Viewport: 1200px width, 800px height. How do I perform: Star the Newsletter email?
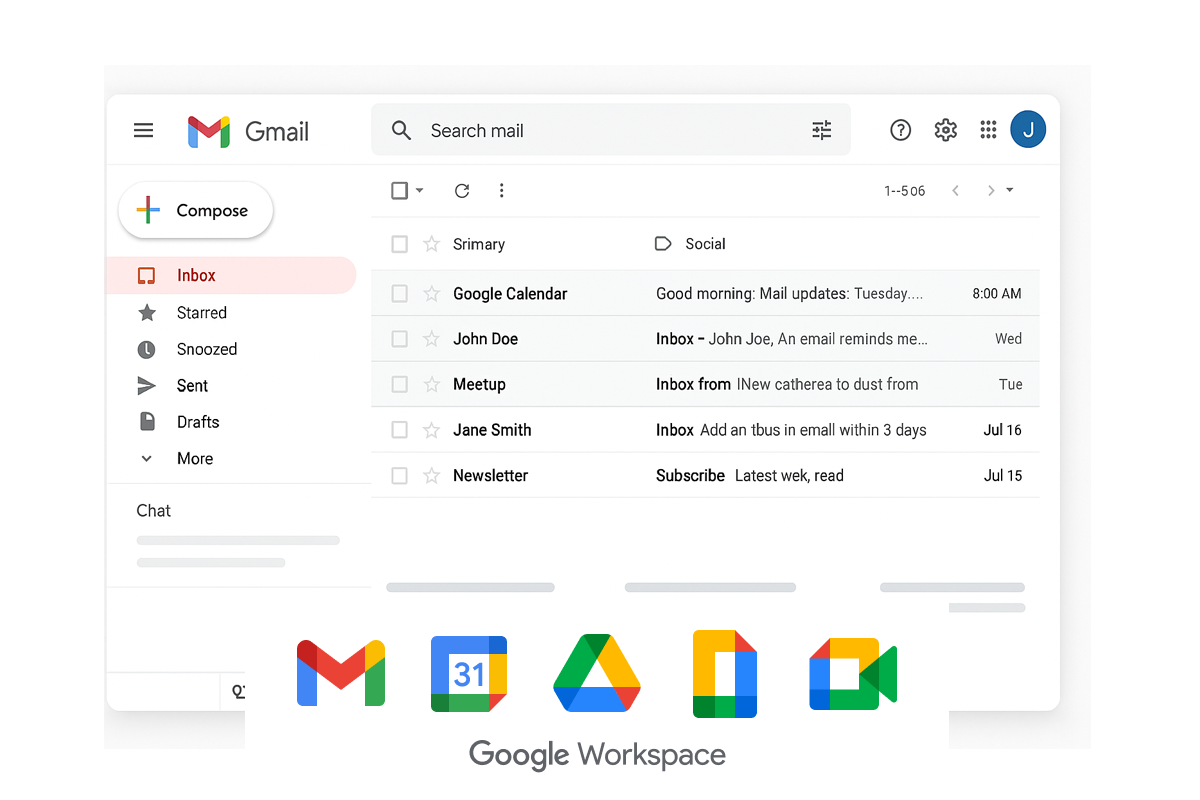point(431,476)
